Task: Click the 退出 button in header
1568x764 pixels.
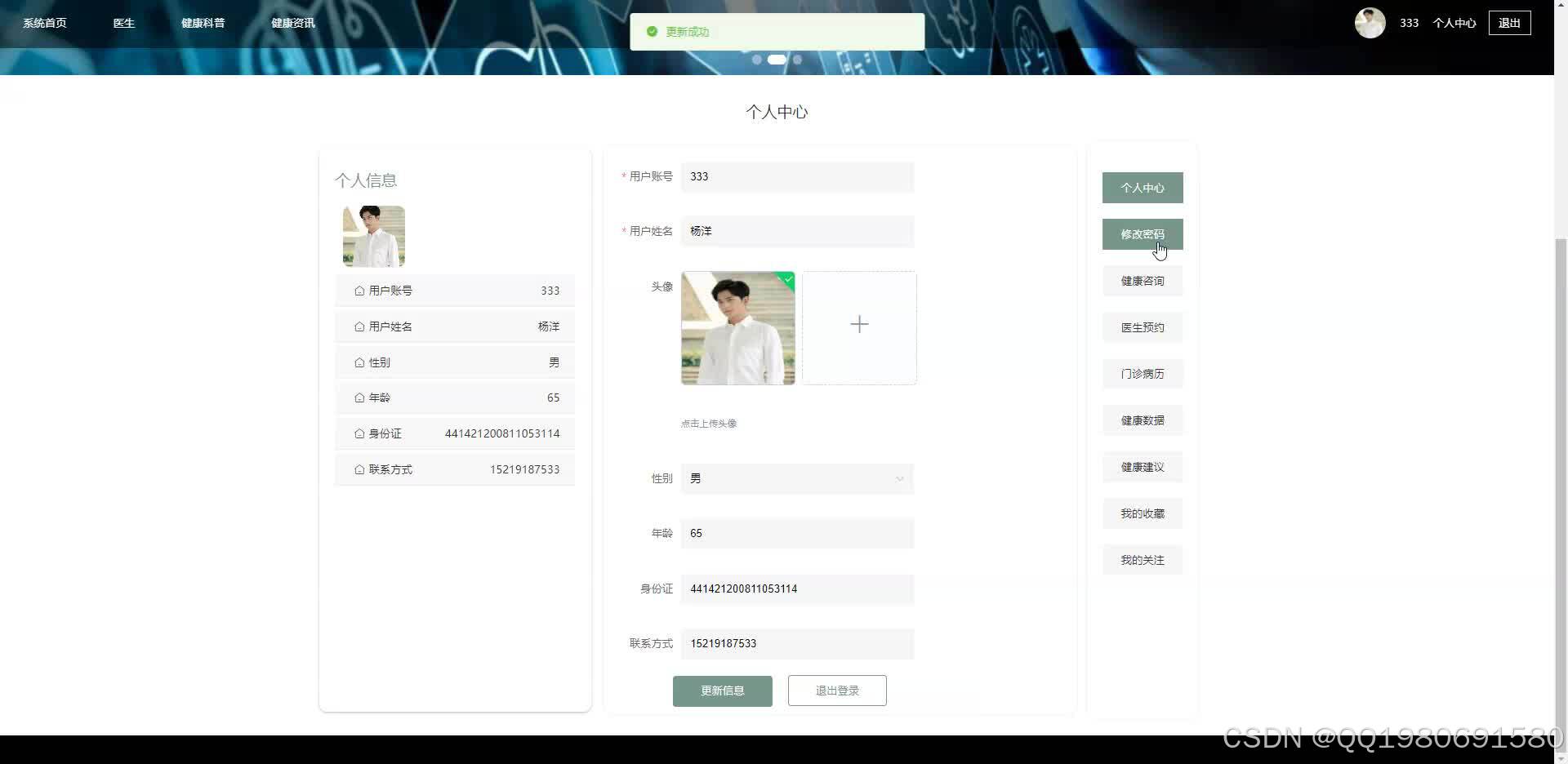Action: point(1509,23)
